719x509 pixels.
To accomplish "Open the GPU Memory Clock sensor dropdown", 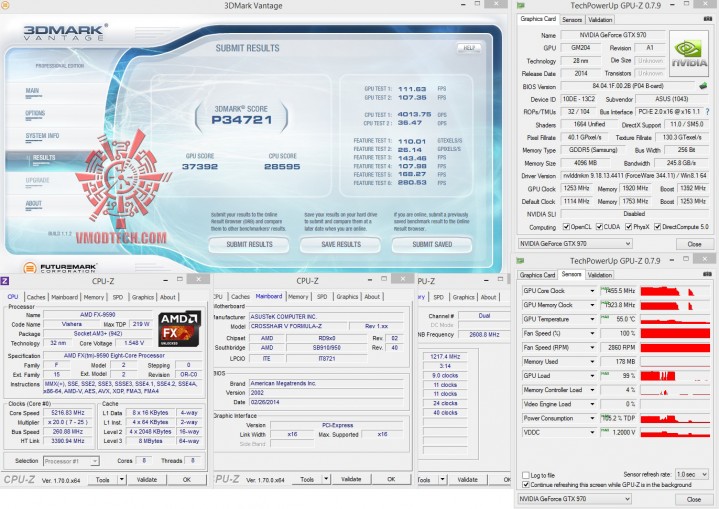I will (x=592, y=305).
